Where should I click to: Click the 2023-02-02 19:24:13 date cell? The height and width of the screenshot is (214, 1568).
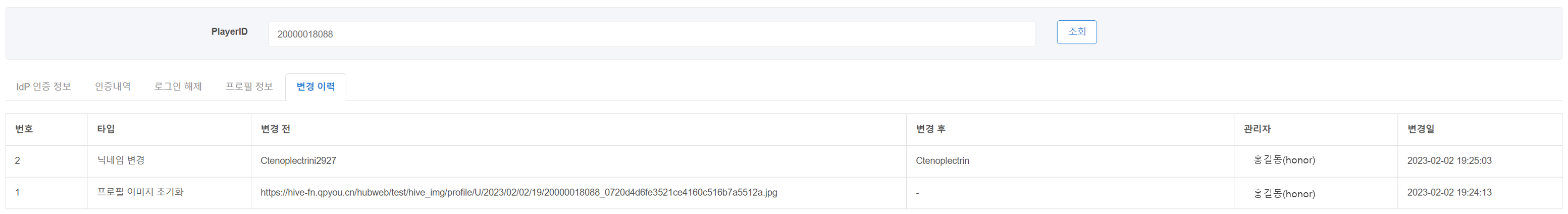coord(1449,193)
